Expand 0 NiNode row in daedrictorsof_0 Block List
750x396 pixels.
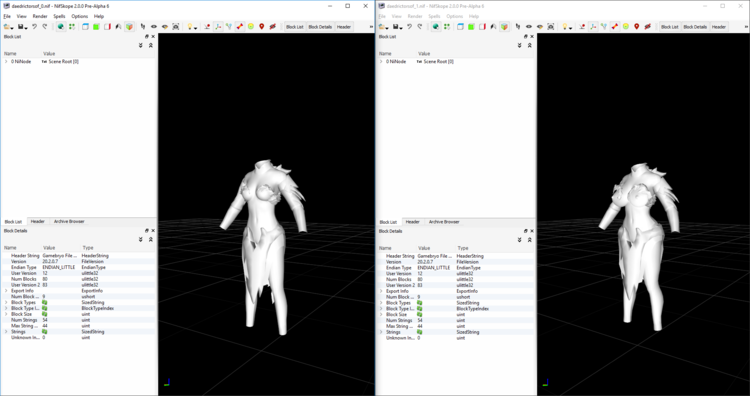tap(6, 62)
